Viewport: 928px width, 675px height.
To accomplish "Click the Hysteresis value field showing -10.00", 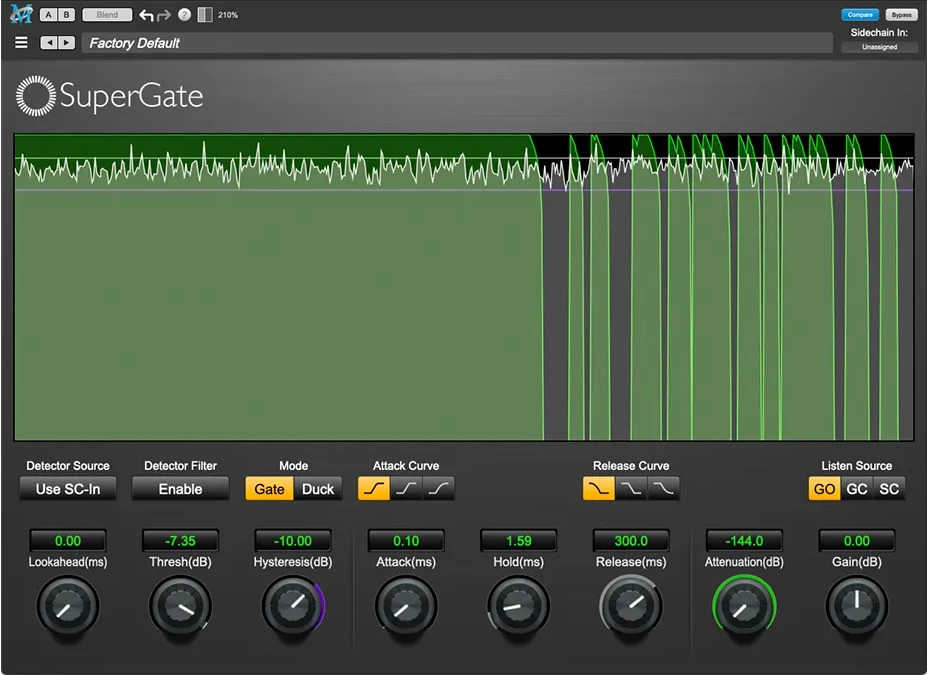I will pyautogui.click(x=293, y=541).
